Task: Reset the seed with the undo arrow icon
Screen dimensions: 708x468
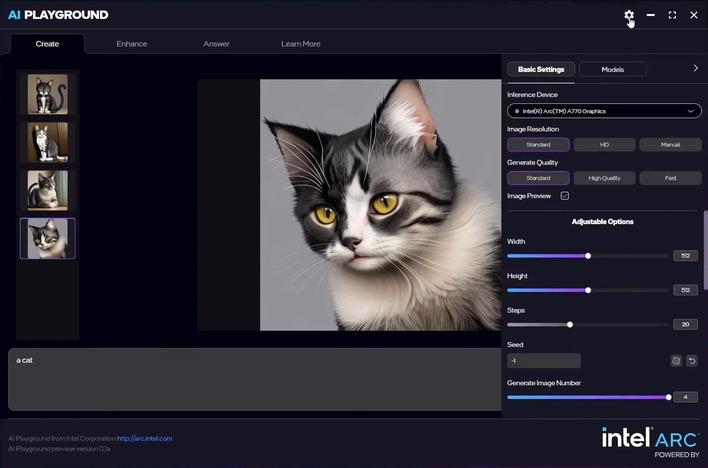Action: coord(692,360)
